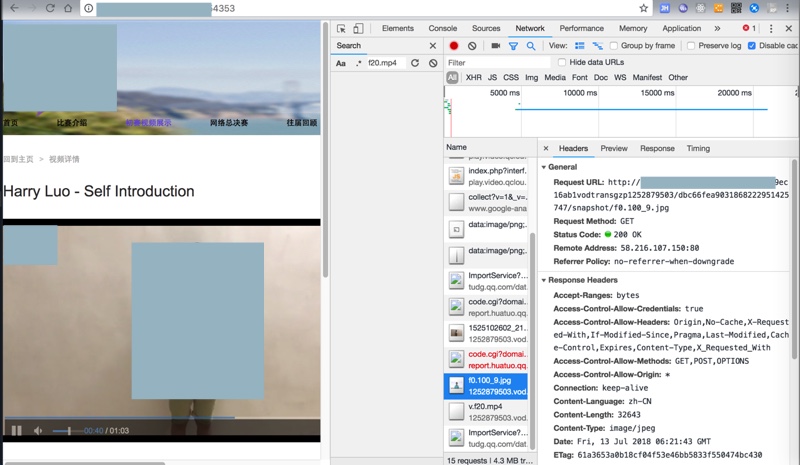Open the Memory tab
The height and width of the screenshot is (465, 800).
[x=633, y=28]
